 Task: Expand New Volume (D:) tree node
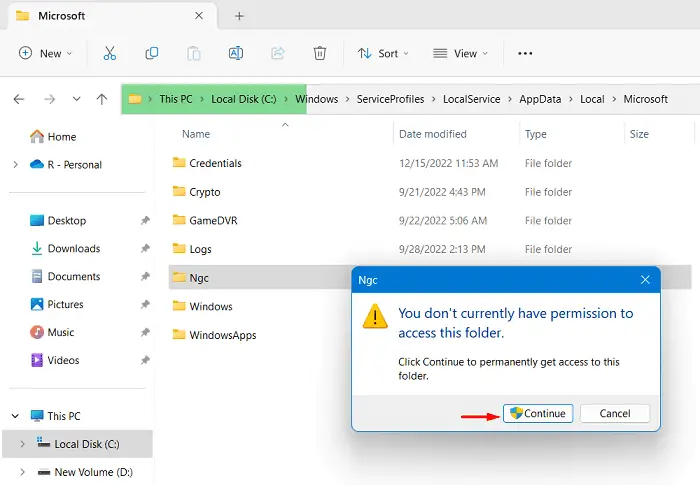[x=22, y=472]
